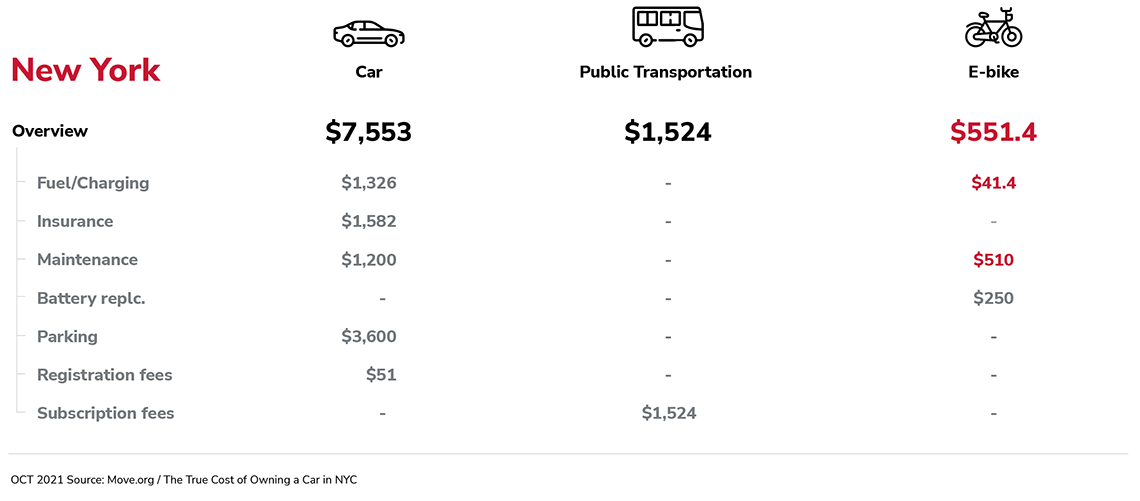Select the Insurance row label
Image resolution: width=1140 pixels, height=501 pixels.
click(75, 221)
